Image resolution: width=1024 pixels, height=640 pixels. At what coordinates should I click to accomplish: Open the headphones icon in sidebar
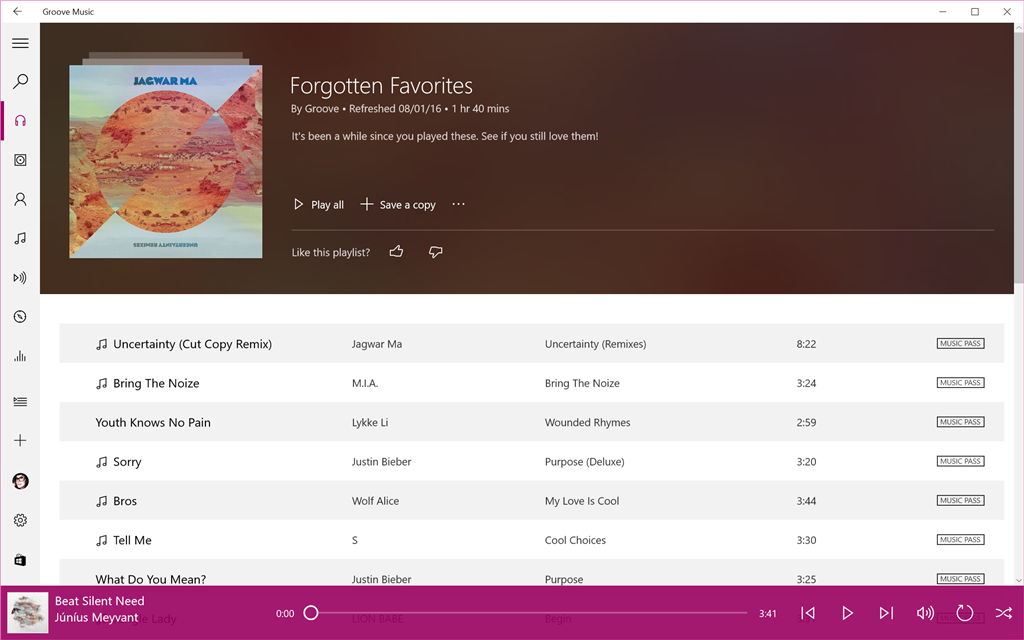(x=20, y=121)
